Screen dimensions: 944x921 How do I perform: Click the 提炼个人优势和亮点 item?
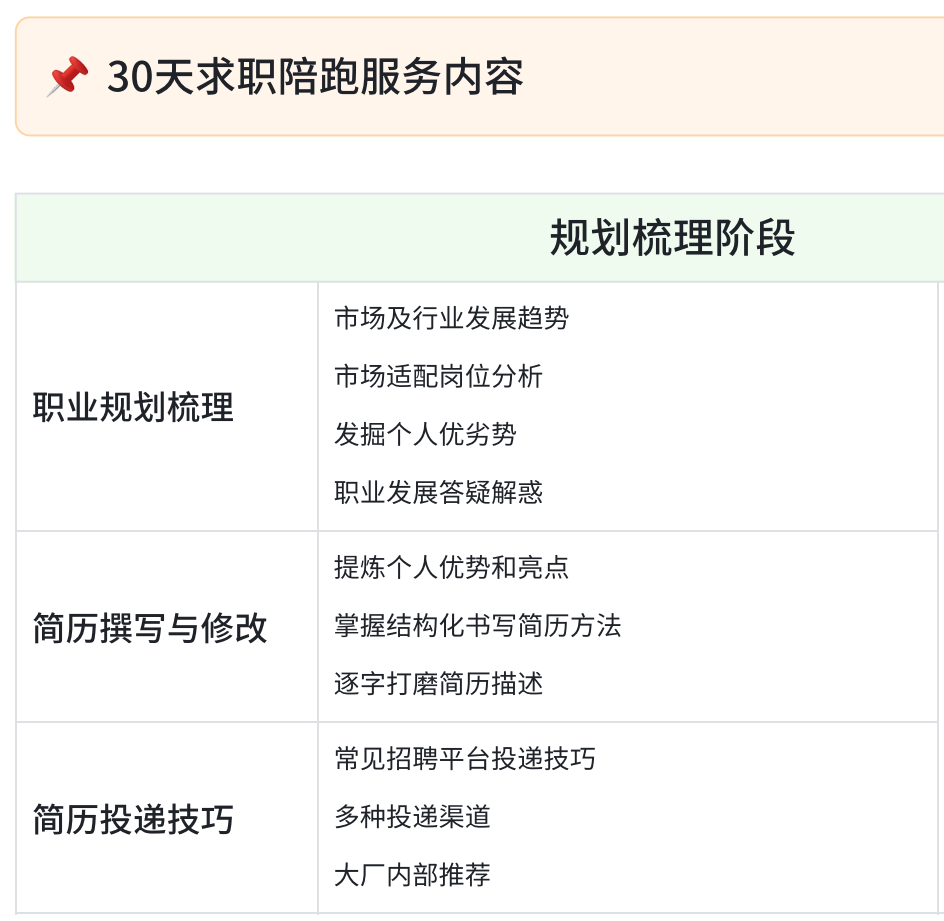(451, 568)
